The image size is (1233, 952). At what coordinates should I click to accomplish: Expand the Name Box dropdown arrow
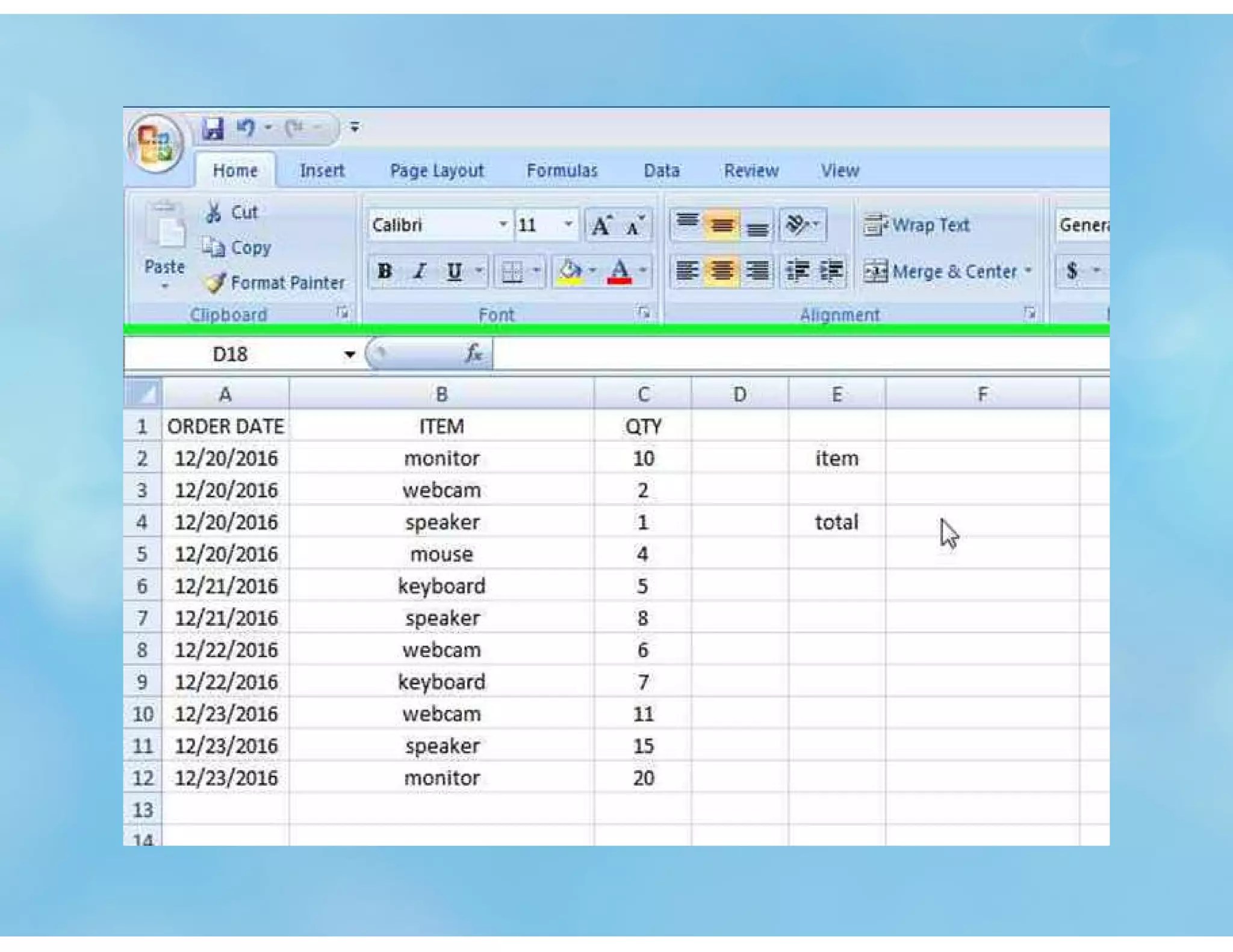click(x=349, y=354)
